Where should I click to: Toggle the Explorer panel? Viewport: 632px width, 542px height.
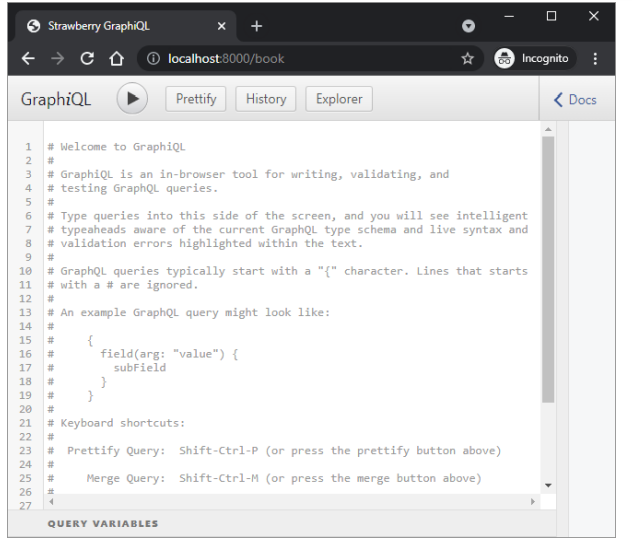339,99
